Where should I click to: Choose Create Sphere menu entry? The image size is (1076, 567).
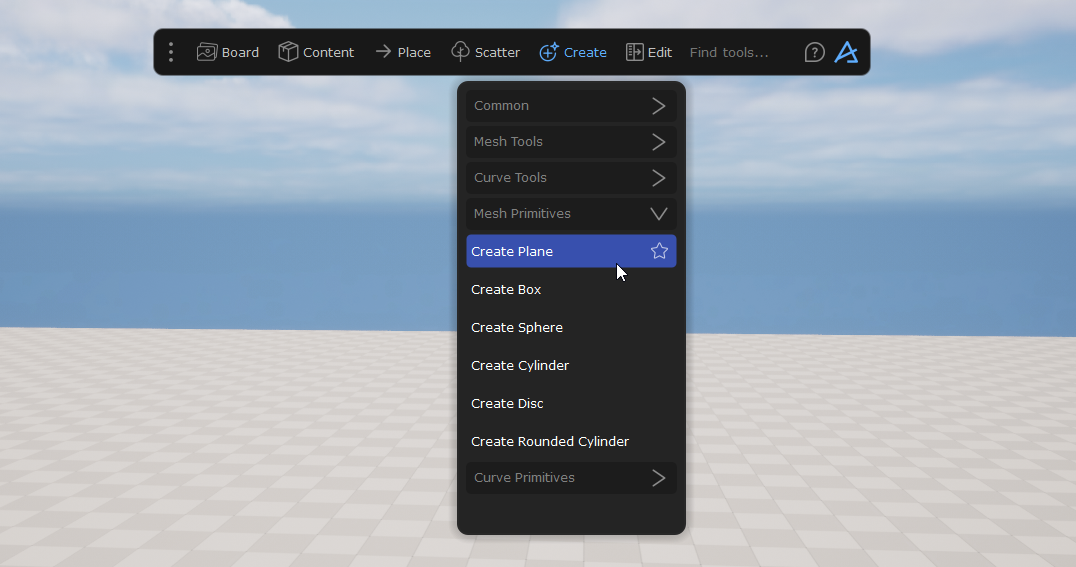[x=517, y=328]
